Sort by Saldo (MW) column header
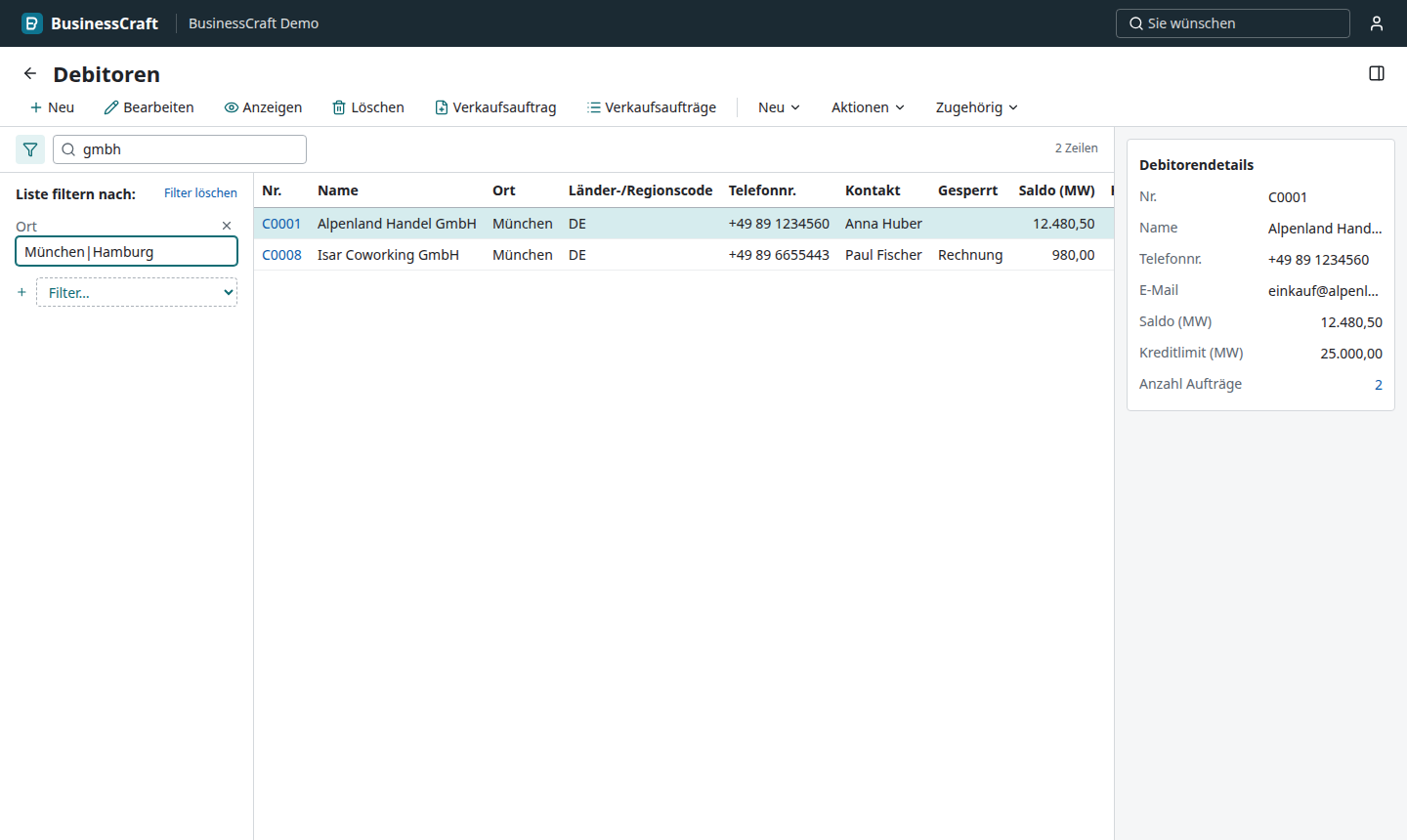The height and width of the screenshot is (840, 1407). pos(1056,190)
